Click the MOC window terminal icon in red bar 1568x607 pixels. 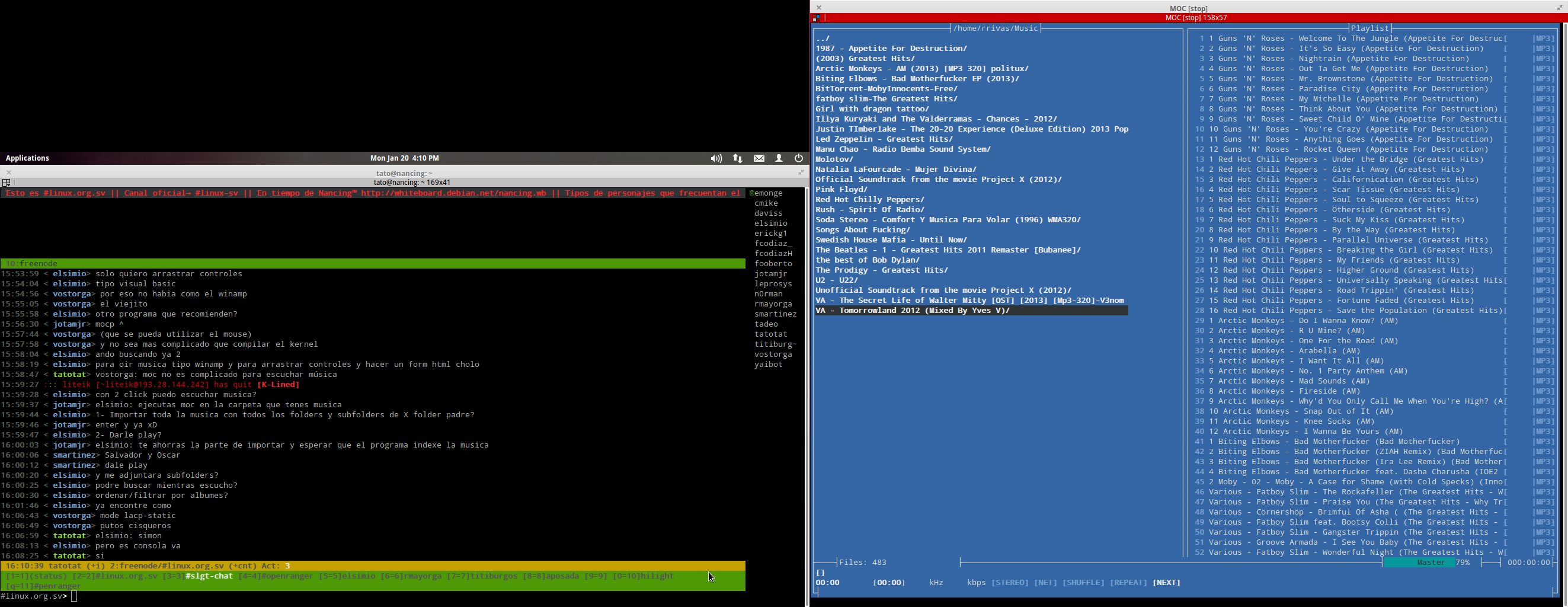coord(817,18)
